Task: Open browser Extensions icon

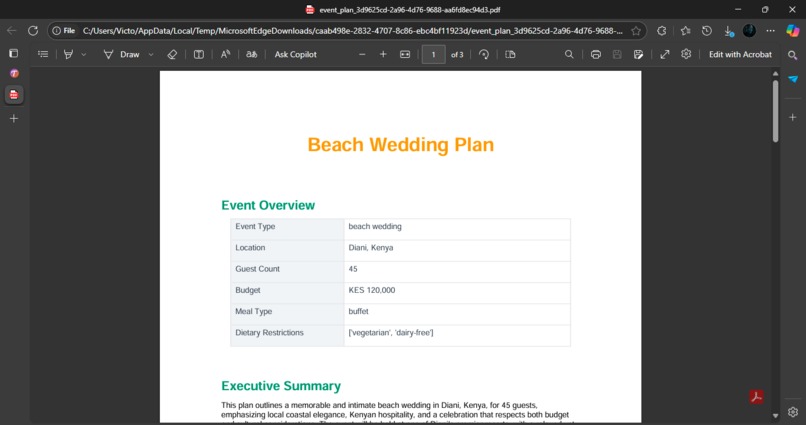Action: [662, 31]
